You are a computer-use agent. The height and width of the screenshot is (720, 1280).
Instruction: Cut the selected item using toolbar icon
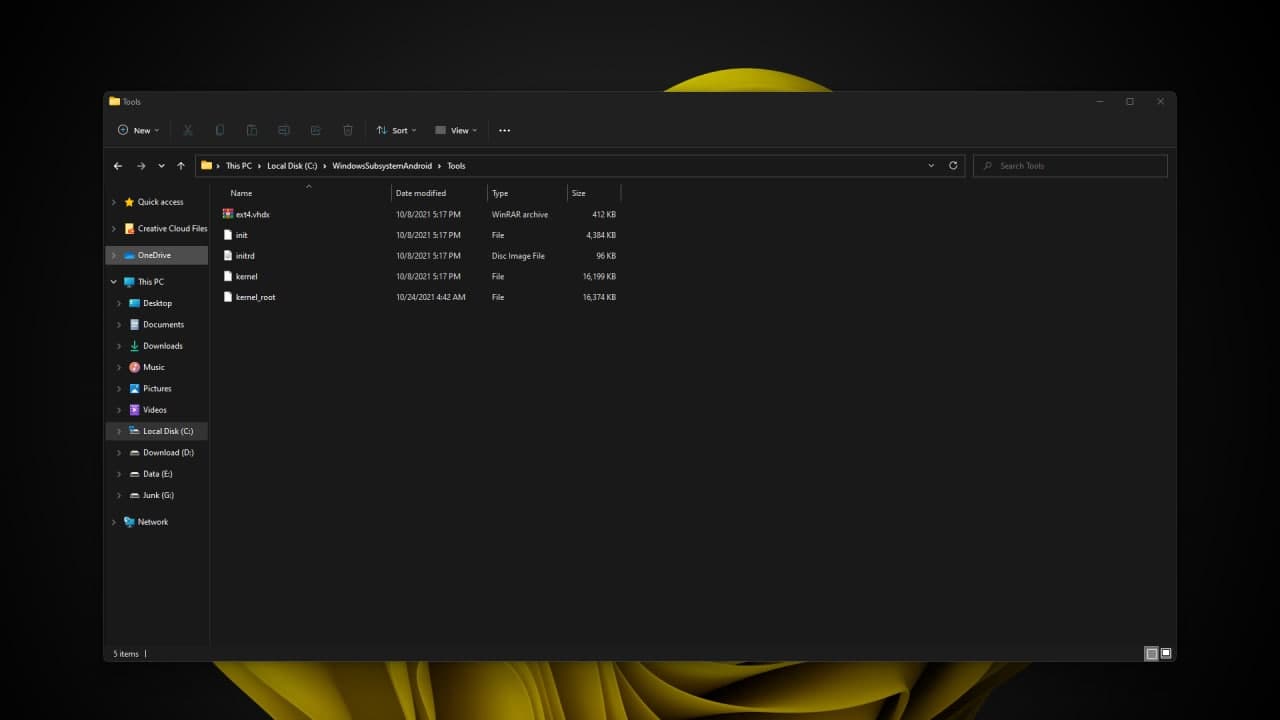click(188, 130)
